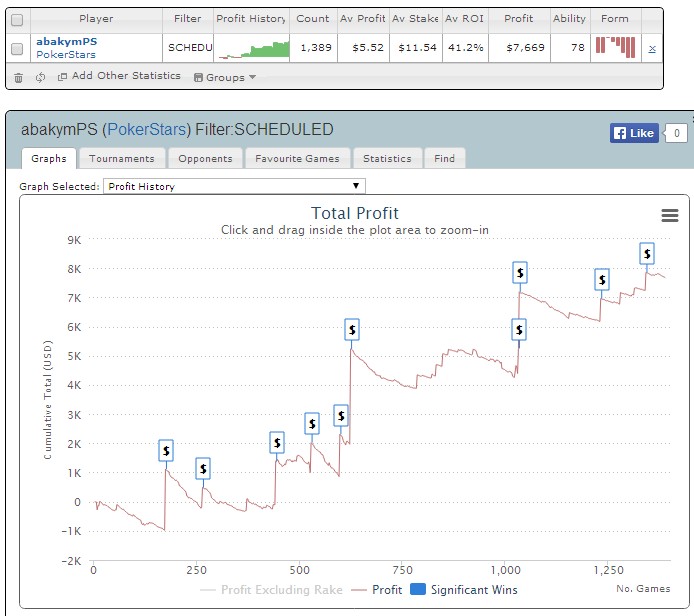Click the Facebook Like button

click(x=634, y=133)
